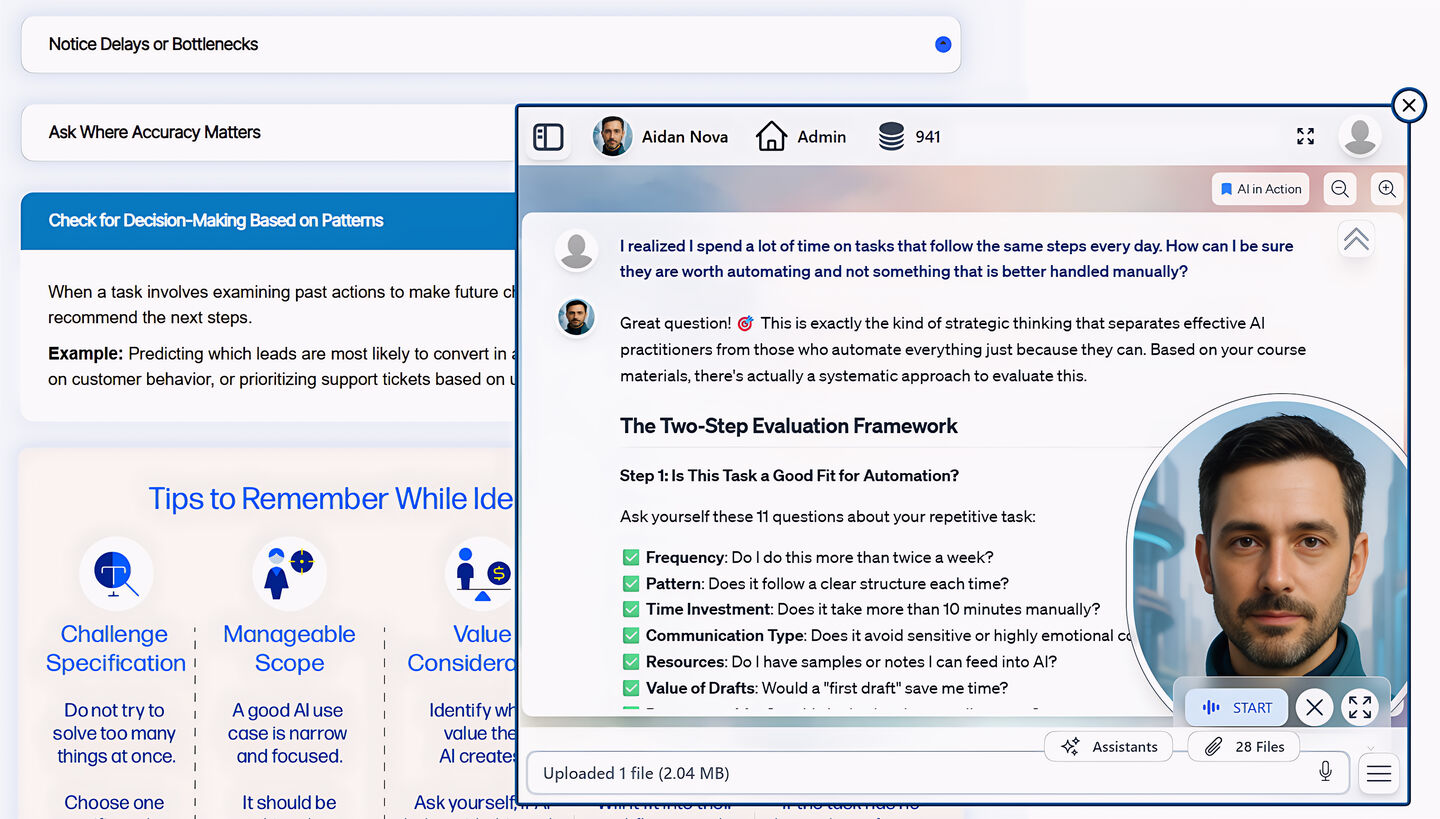Screen dimensions: 1440x819
Task: Dismiss the avatar video with X button
Action: click(x=1314, y=708)
